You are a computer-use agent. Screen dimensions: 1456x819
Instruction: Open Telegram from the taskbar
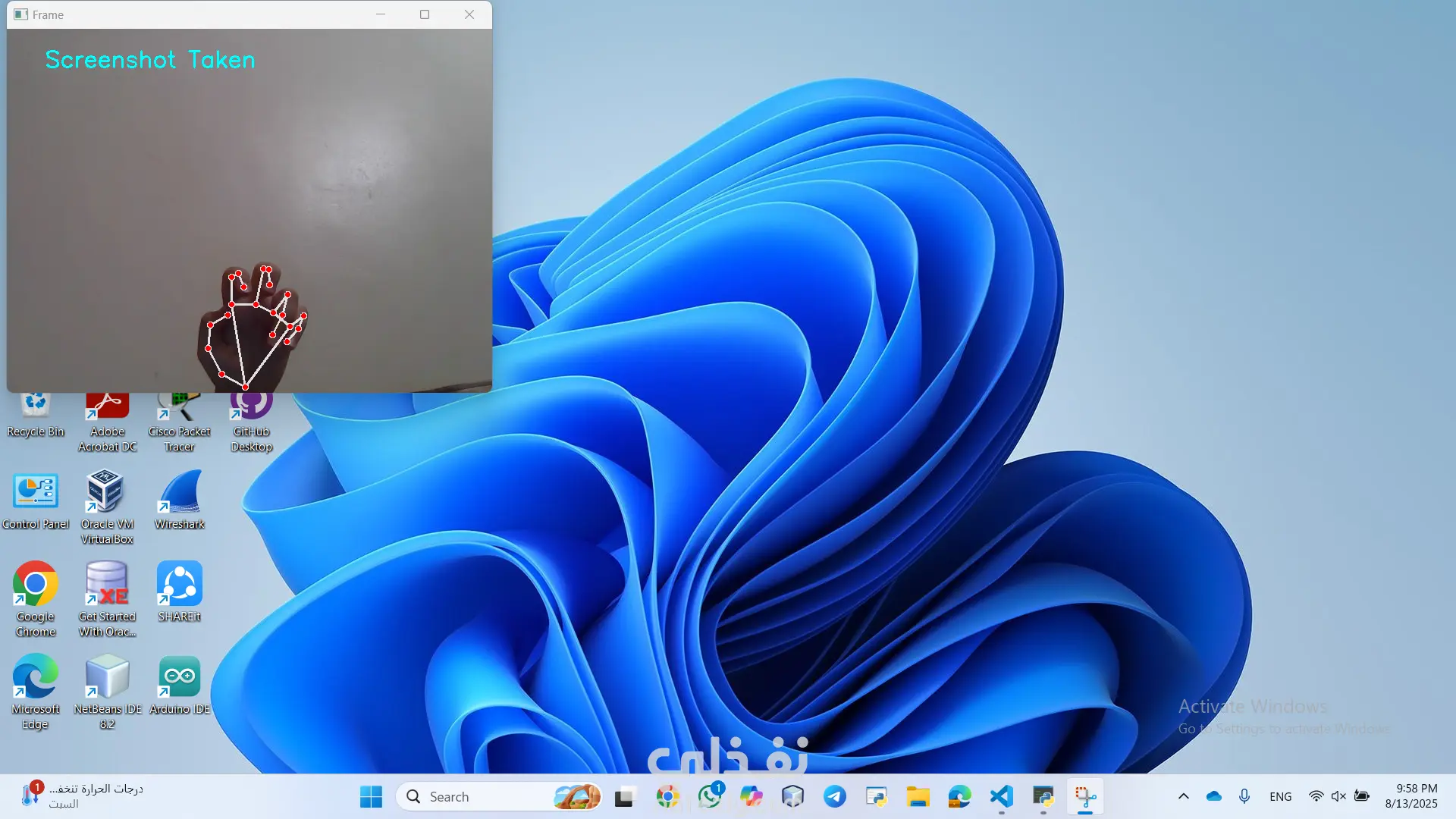[835, 797]
